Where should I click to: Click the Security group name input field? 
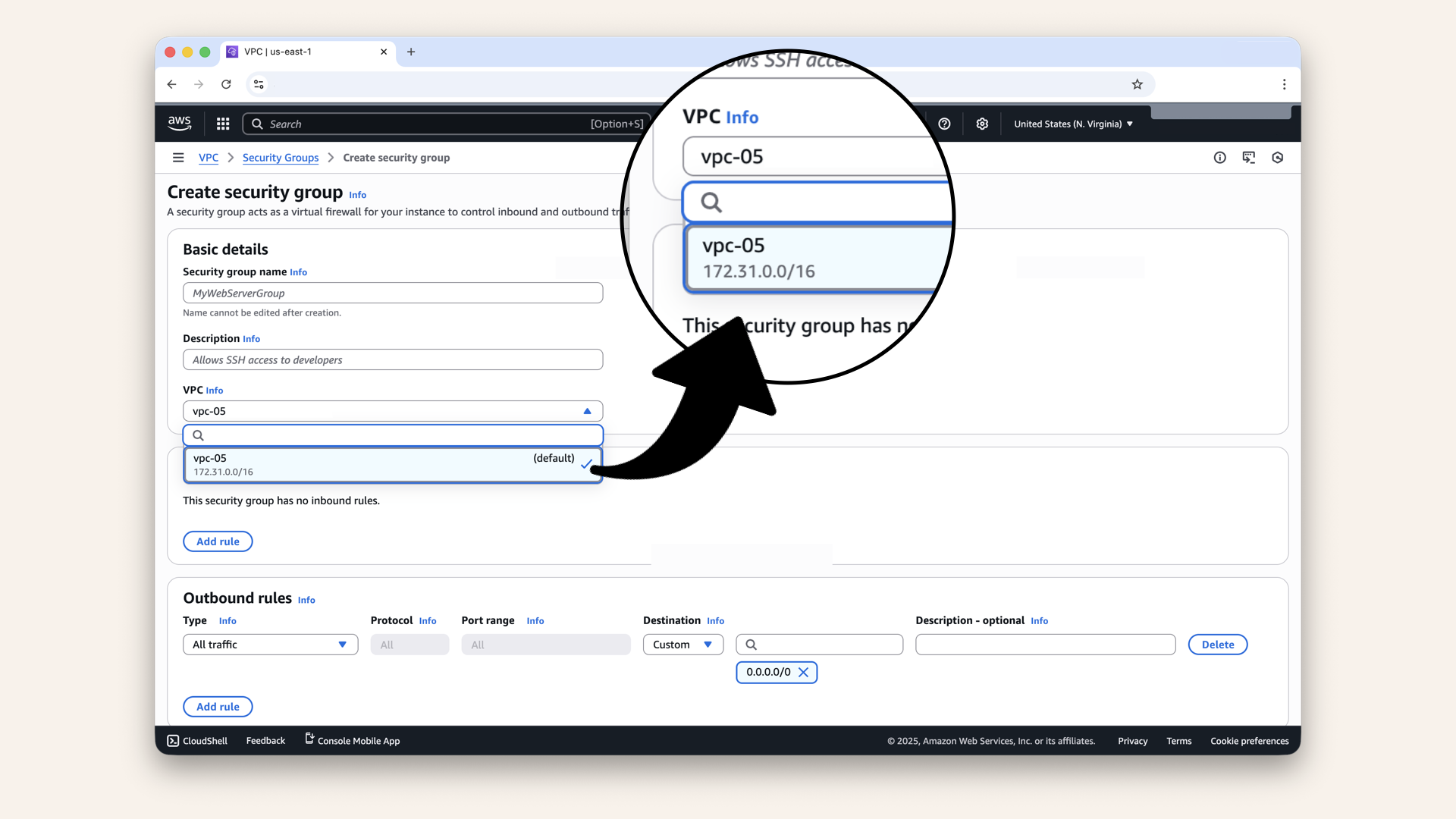(392, 293)
